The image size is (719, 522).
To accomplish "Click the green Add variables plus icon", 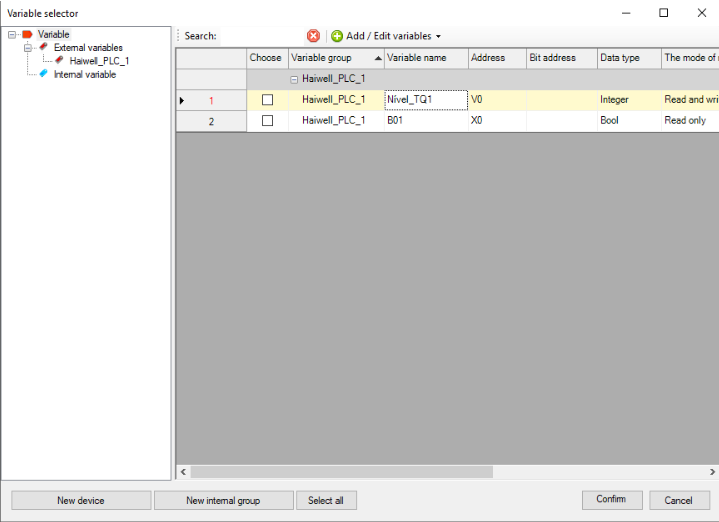I will tap(337, 36).
